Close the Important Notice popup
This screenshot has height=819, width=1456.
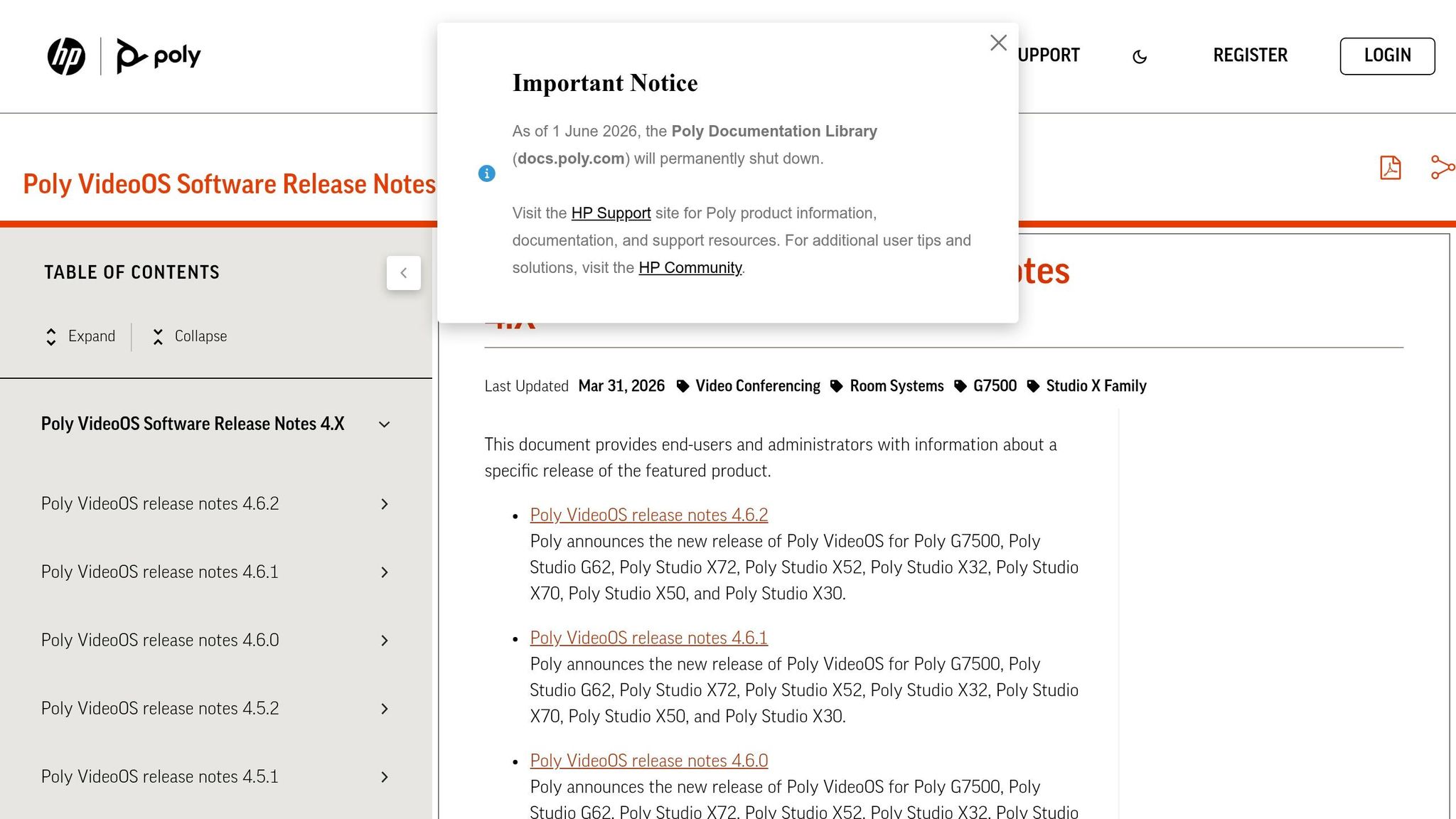998,43
